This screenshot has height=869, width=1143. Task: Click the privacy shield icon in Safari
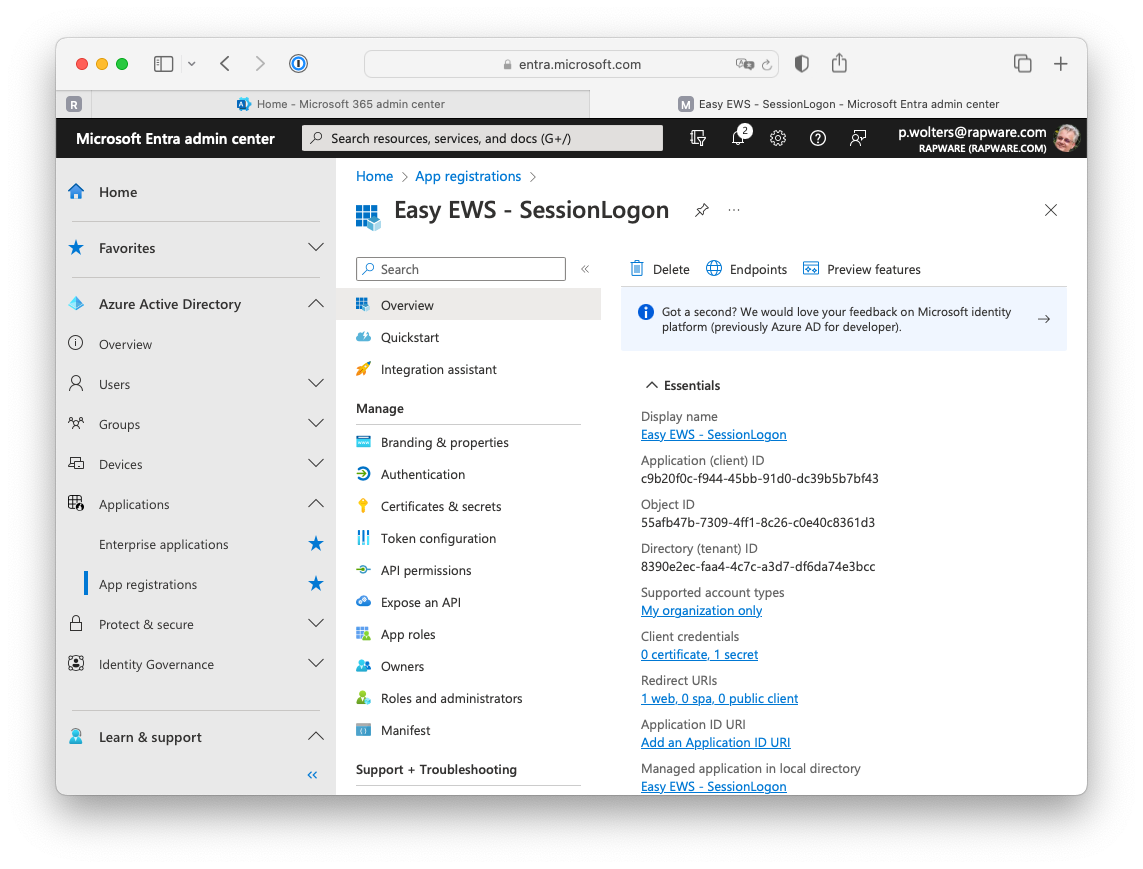(x=802, y=64)
